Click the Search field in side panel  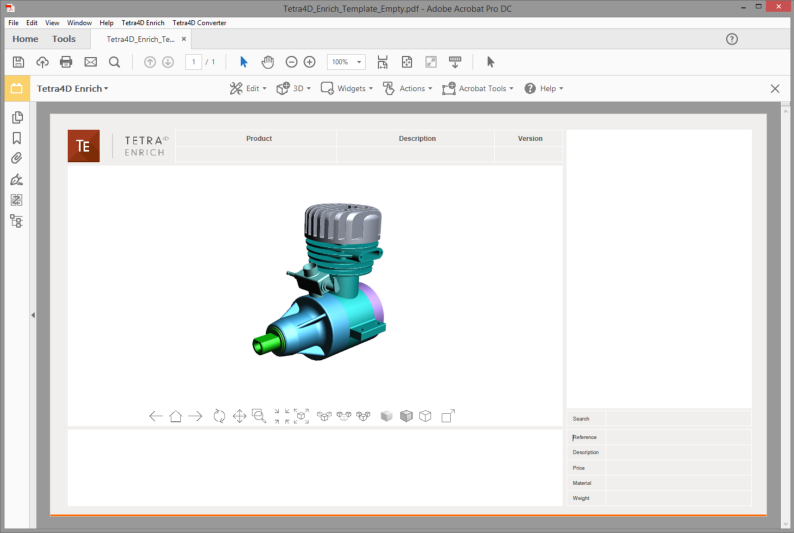pos(678,419)
